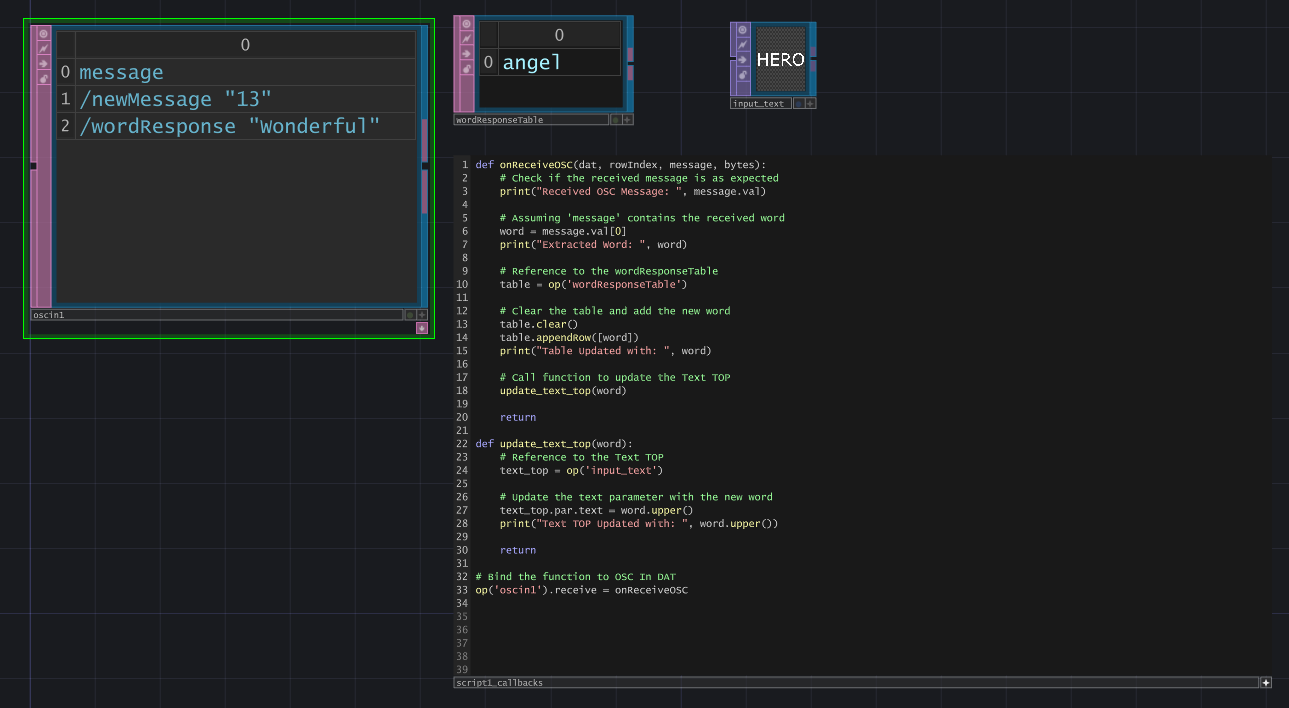The height and width of the screenshot is (708, 1289).
Task: Bypass the wordResponseTable node
Action: [466, 53]
